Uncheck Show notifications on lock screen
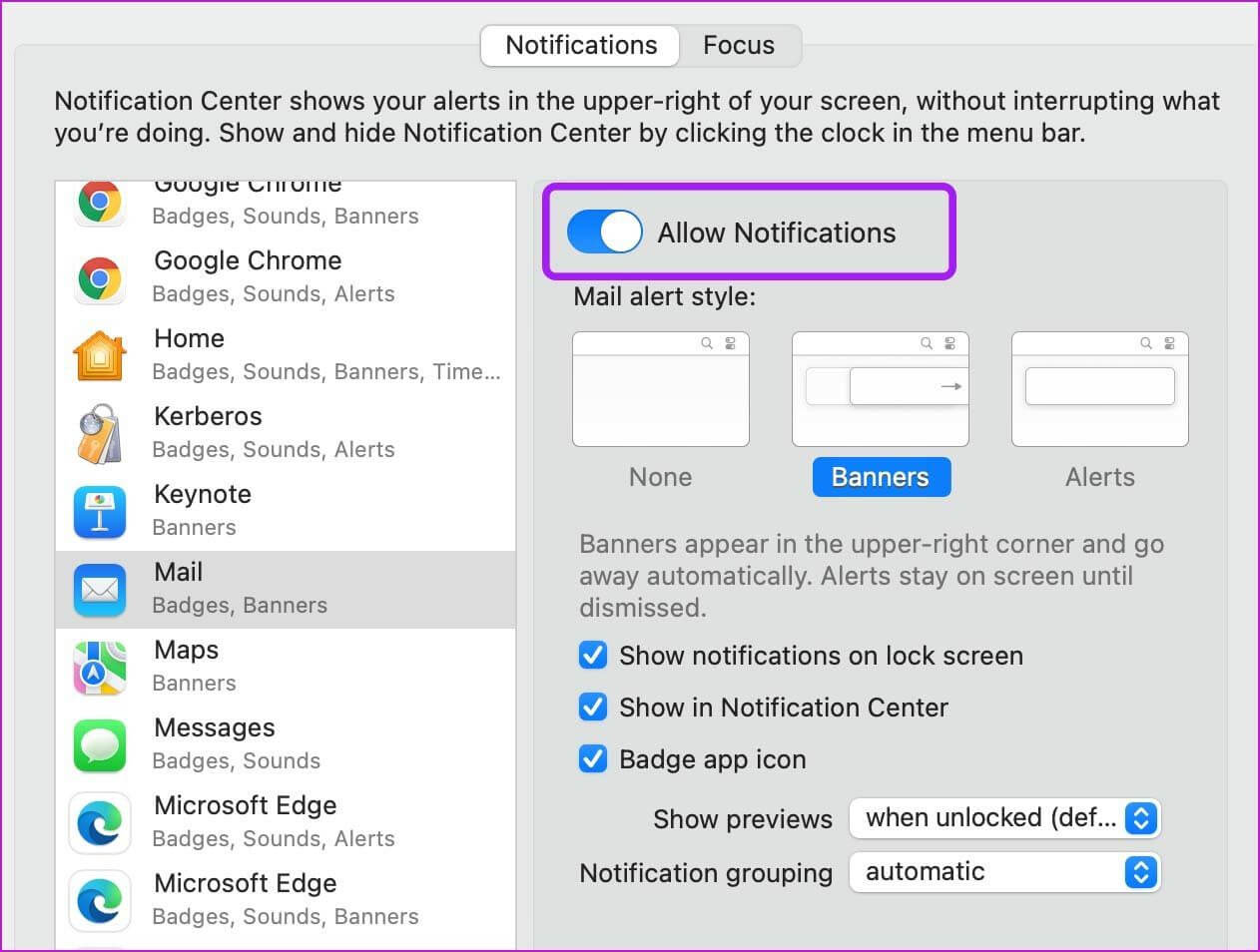 tap(593, 656)
